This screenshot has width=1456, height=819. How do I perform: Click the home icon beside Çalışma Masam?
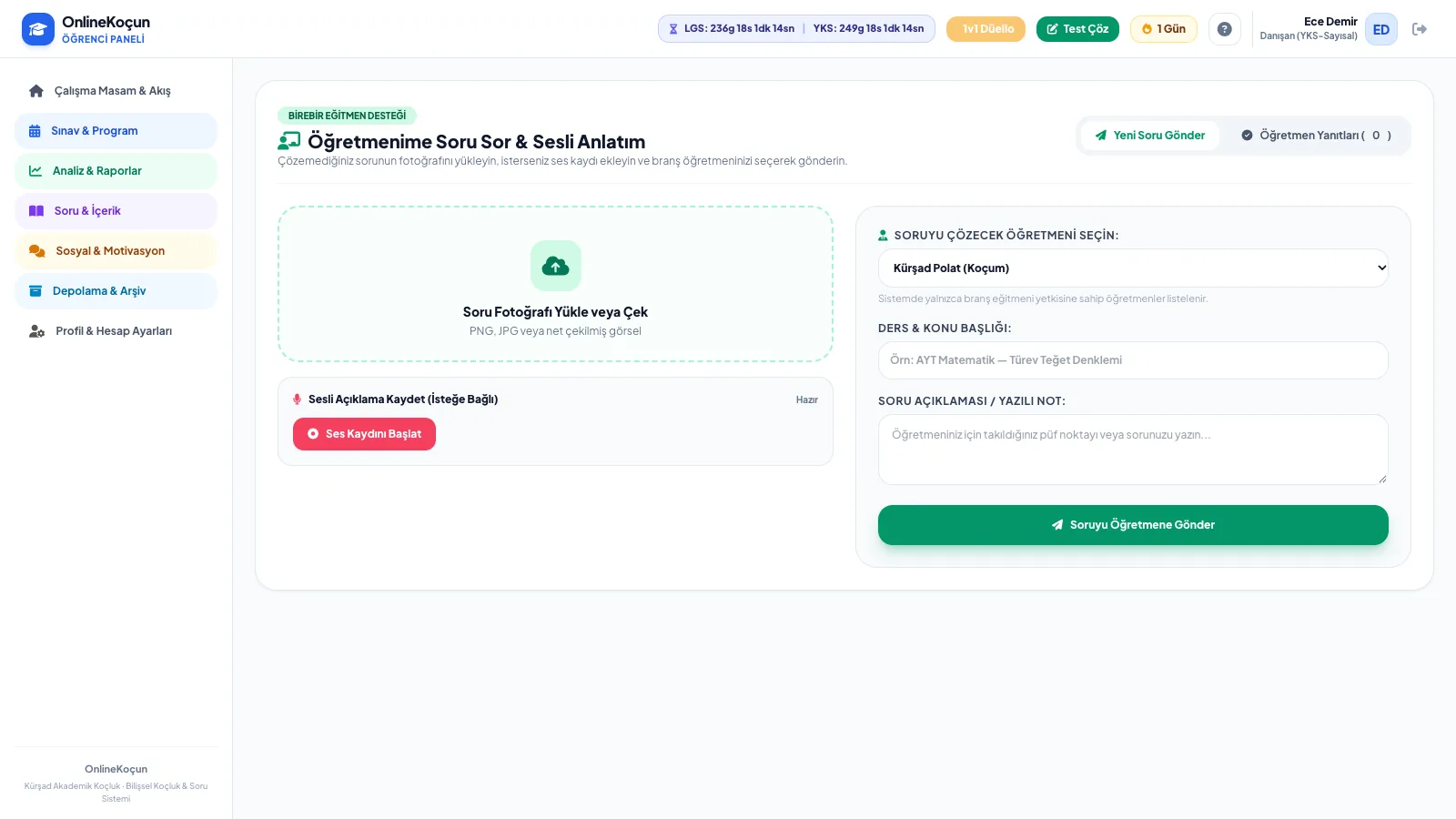[x=36, y=91]
